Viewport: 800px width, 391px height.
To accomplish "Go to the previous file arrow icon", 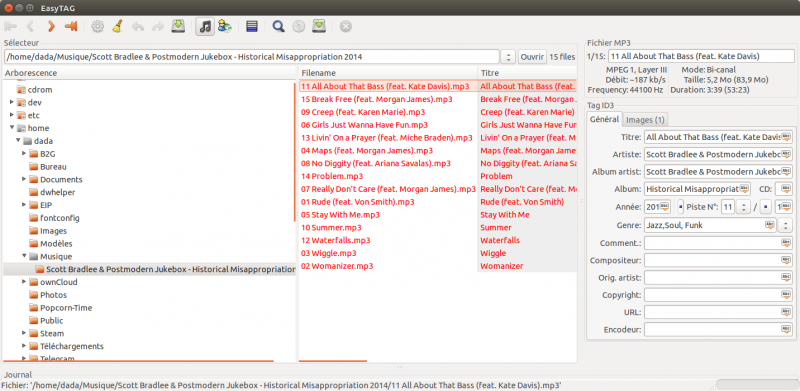I will pyautogui.click(x=30, y=26).
